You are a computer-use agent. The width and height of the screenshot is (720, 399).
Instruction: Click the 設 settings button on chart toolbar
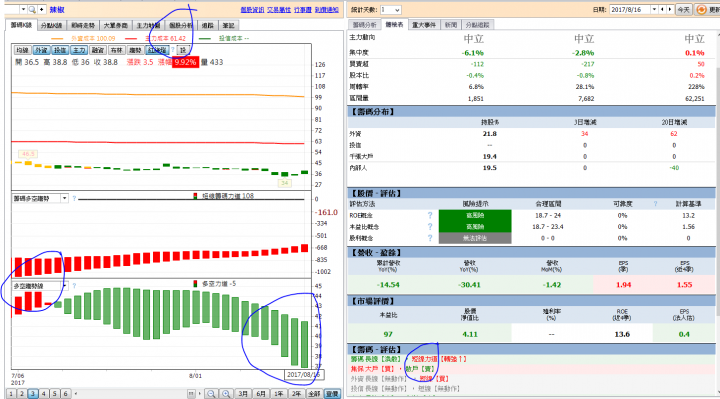click(x=183, y=50)
